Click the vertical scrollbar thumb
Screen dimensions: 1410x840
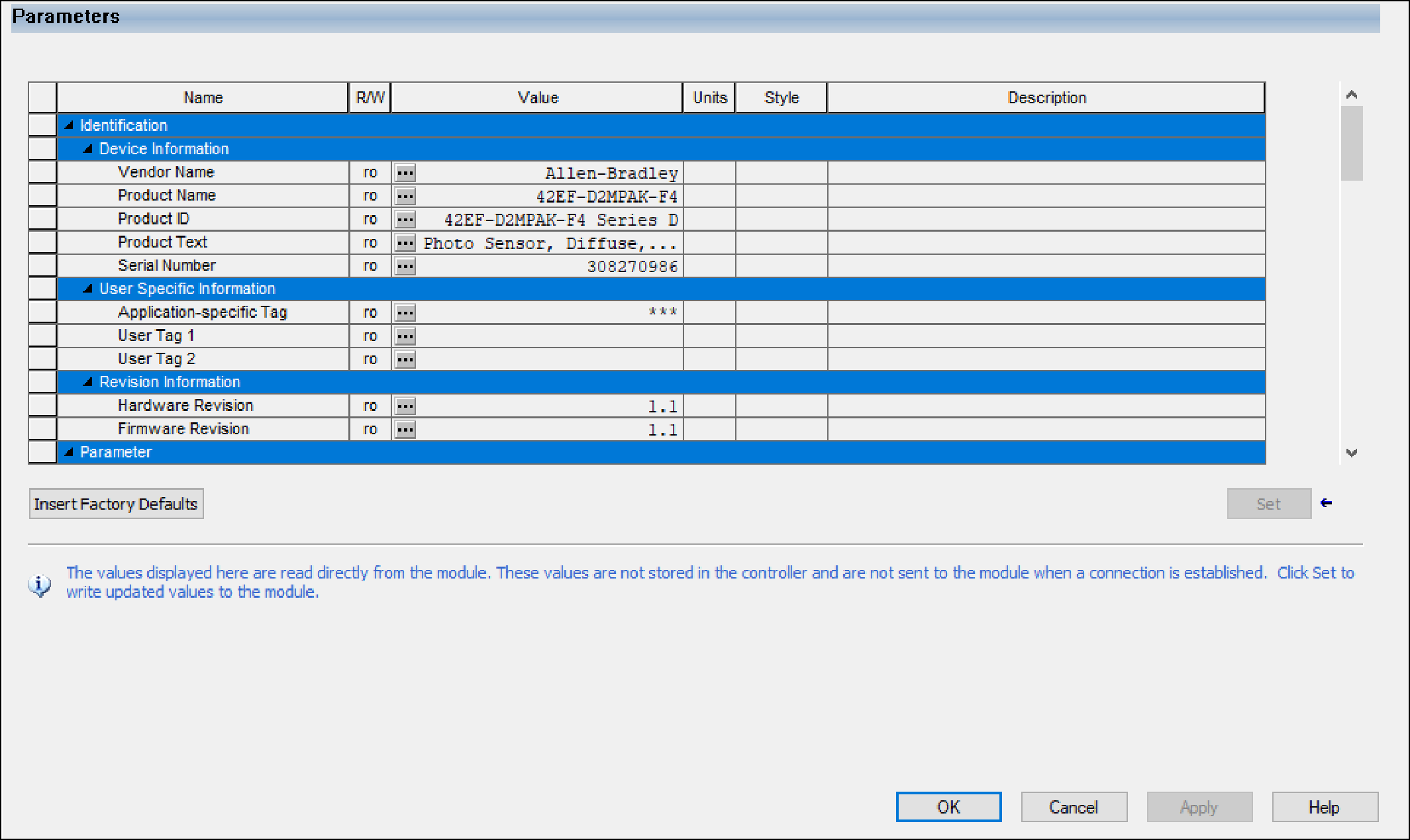click(1352, 143)
